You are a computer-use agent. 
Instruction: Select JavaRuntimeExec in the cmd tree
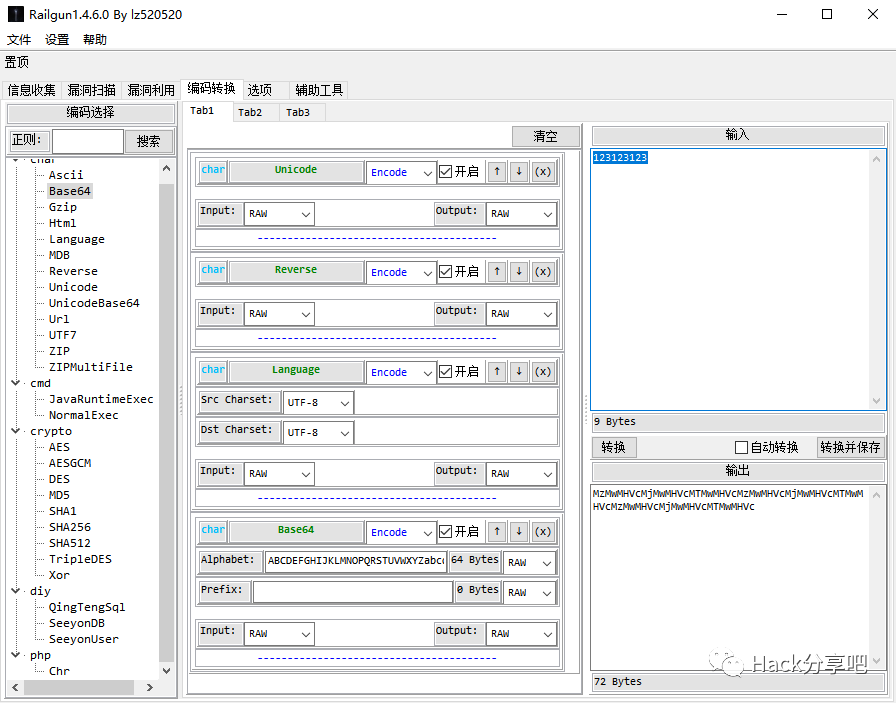pyautogui.click(x=101, y=399)
